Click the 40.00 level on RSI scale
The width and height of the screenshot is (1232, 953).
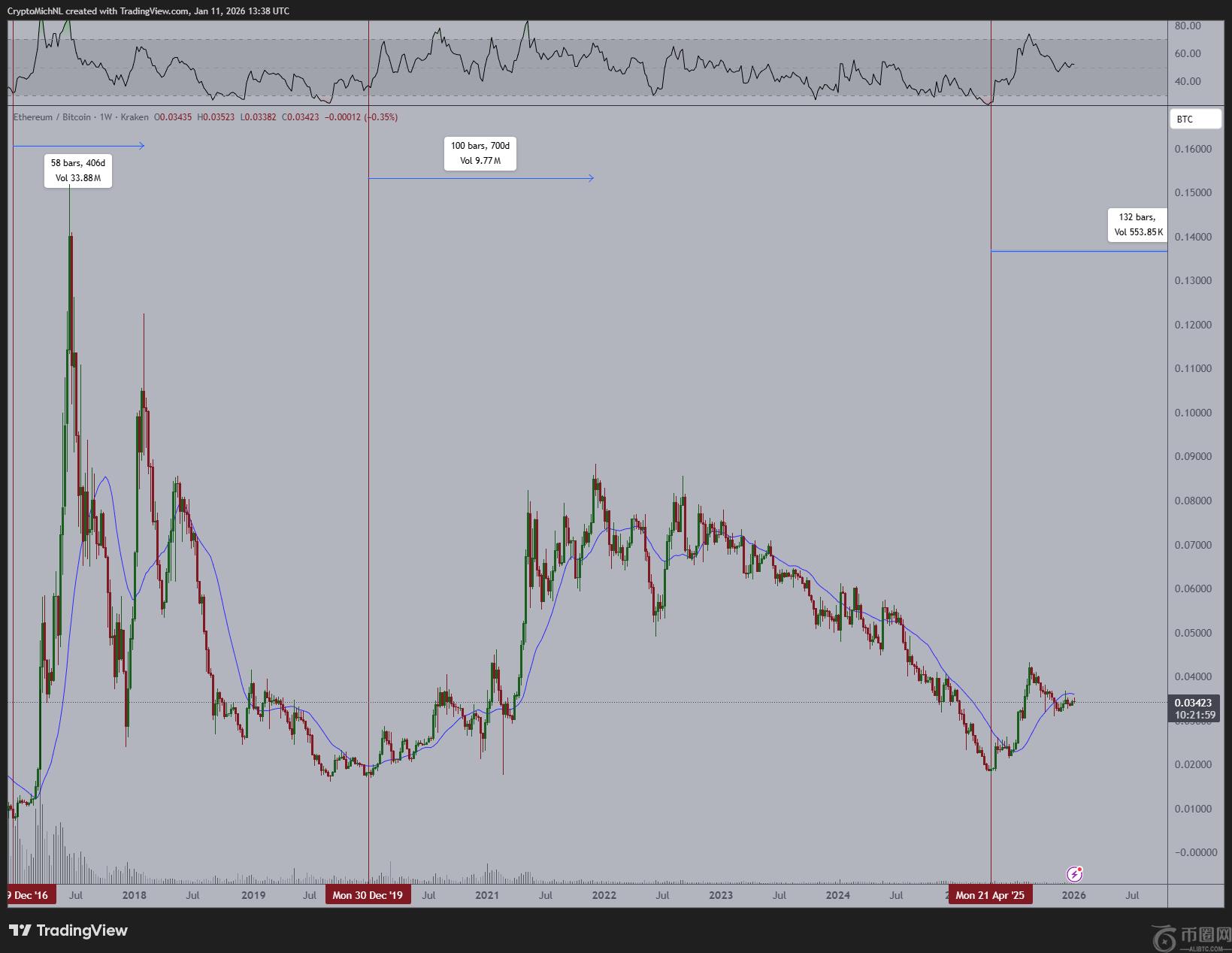click(1188, 81)
